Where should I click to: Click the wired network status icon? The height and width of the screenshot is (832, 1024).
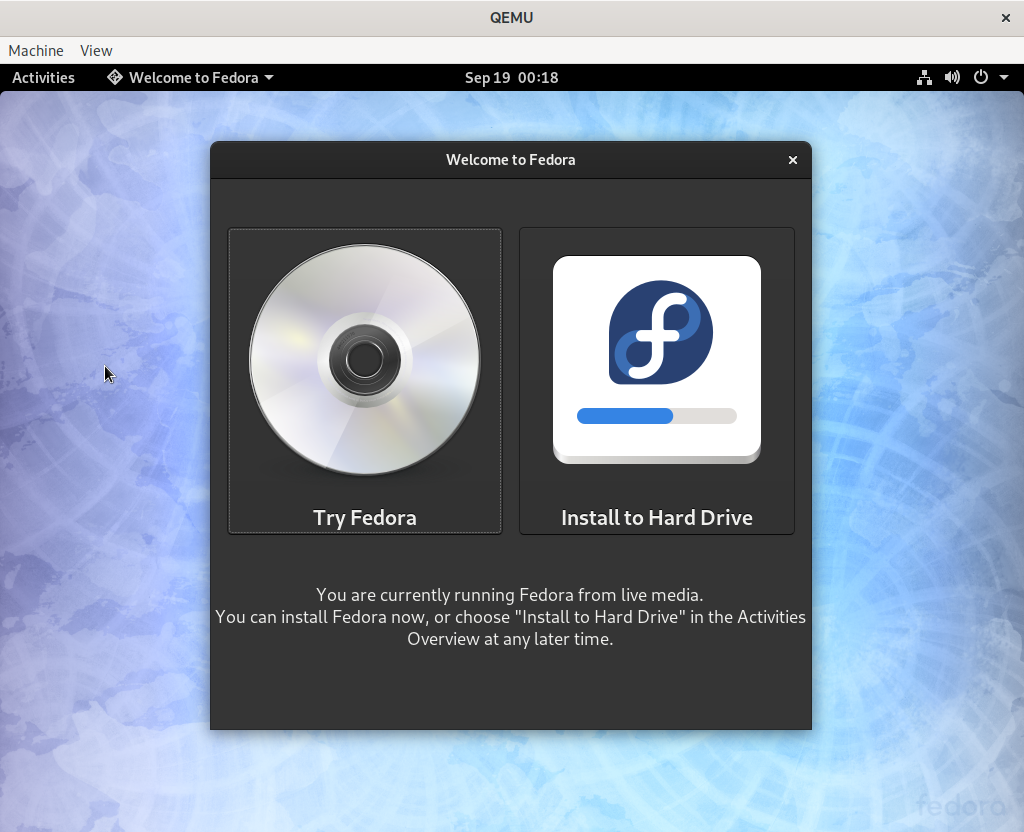coord(924,78)
